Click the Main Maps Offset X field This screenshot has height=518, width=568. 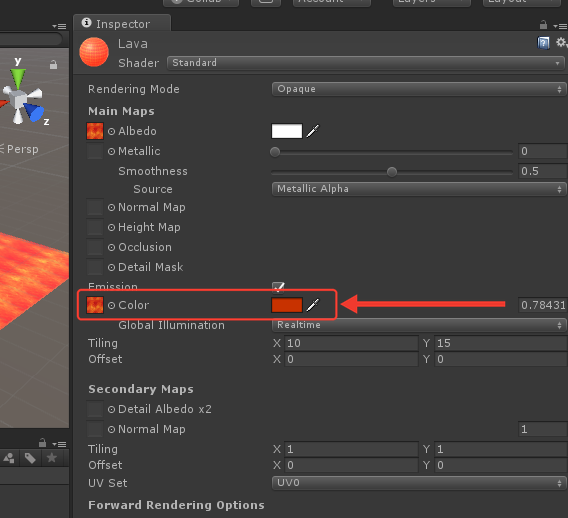click(351, 359)
